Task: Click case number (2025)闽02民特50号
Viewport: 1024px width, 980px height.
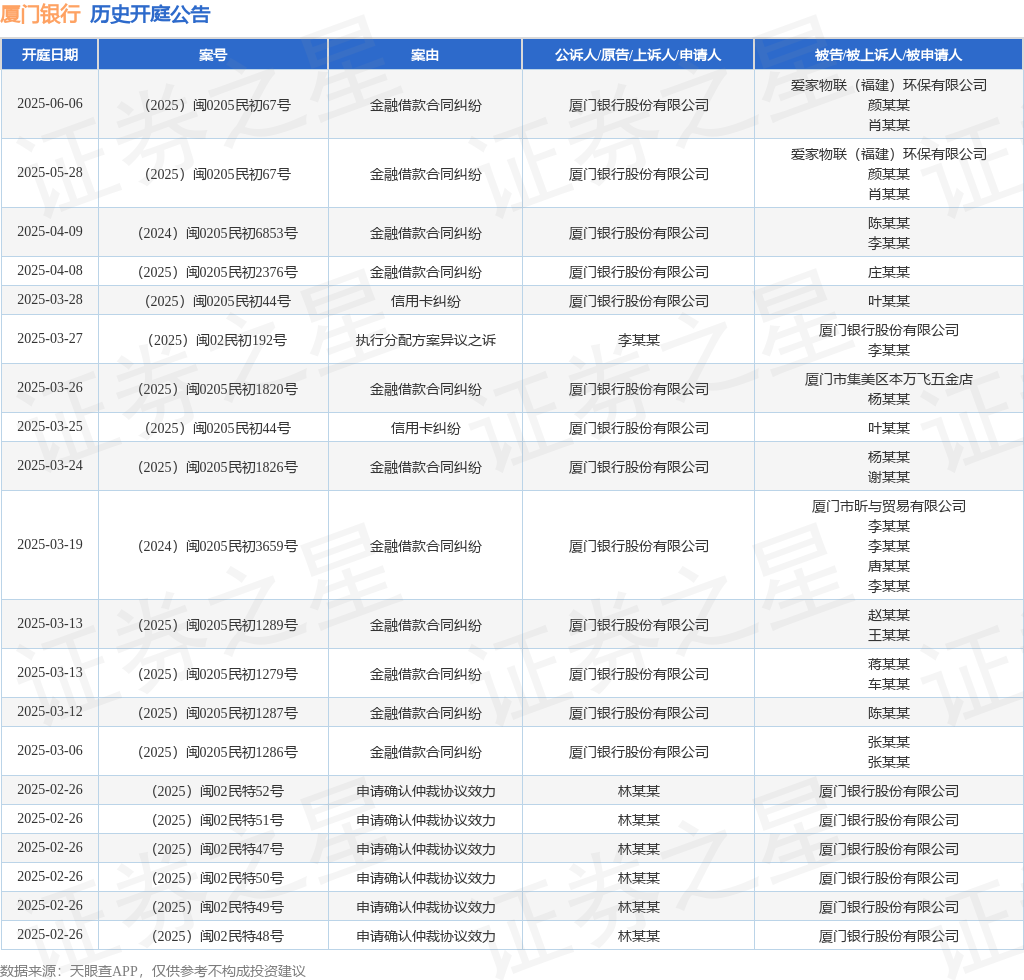Action: pos(217,878)
